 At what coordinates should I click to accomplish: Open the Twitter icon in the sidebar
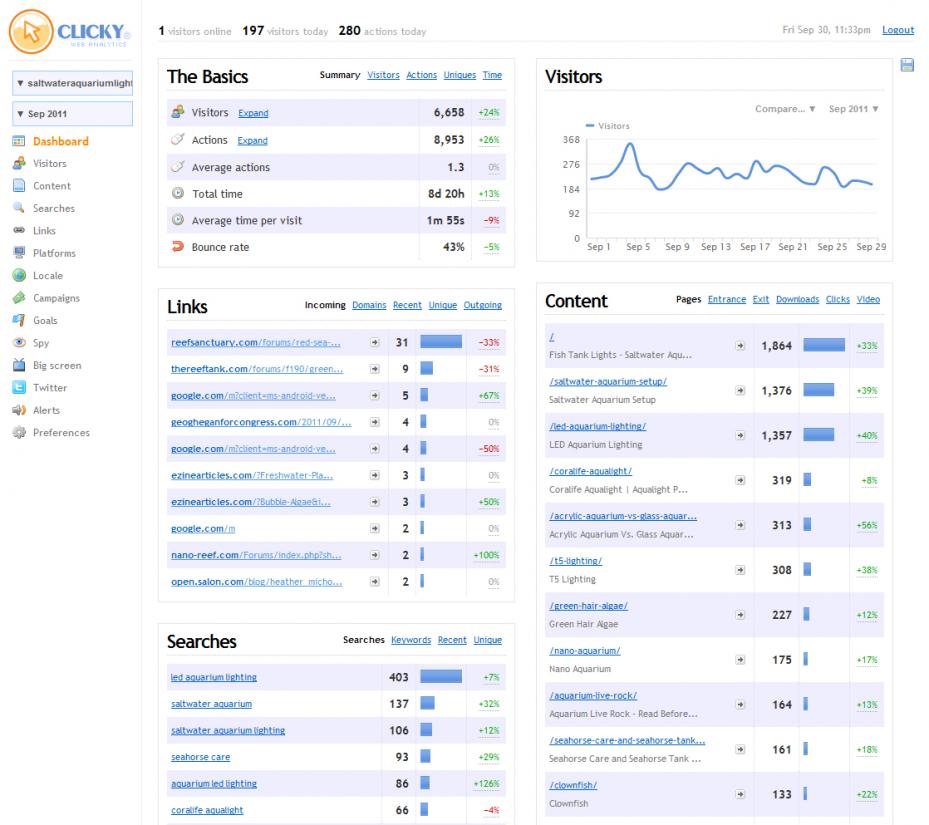pos(20,388)
